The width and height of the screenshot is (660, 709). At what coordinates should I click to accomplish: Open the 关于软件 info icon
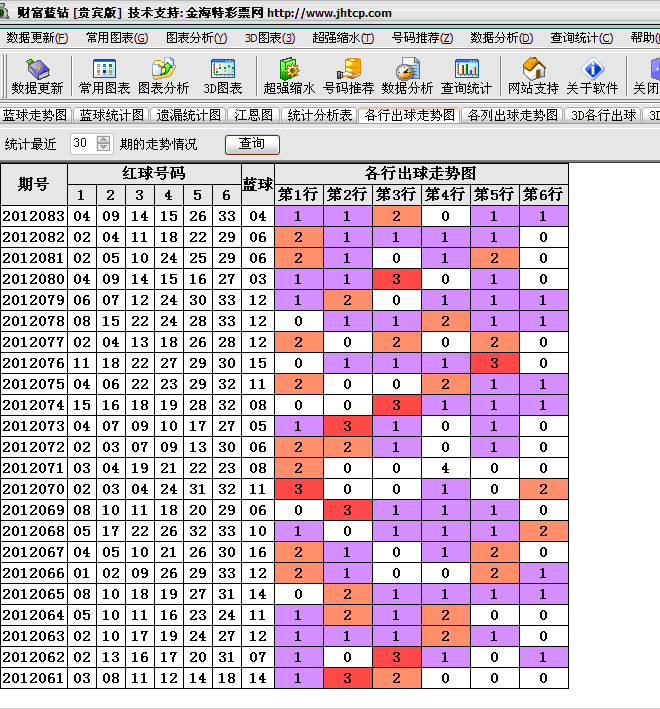[x=592, y=76]
